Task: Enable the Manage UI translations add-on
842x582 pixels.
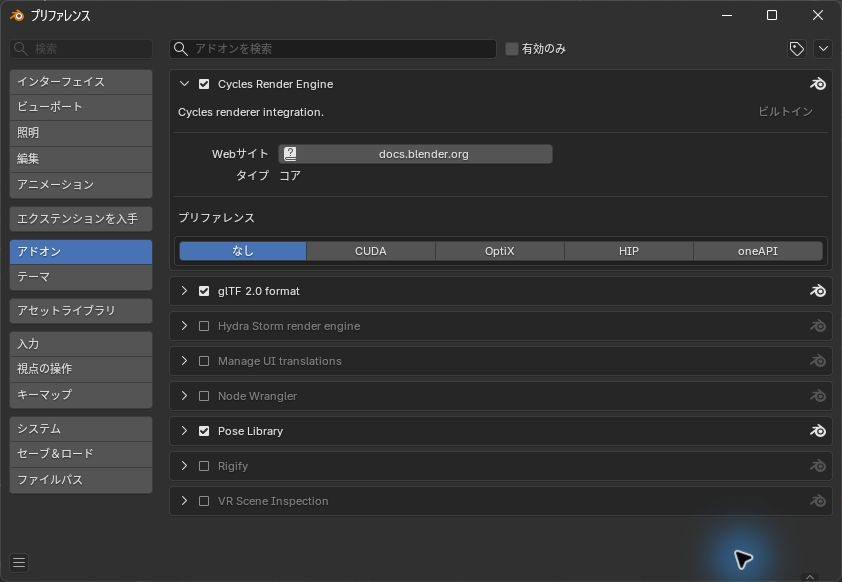Action: pos(204,361)
